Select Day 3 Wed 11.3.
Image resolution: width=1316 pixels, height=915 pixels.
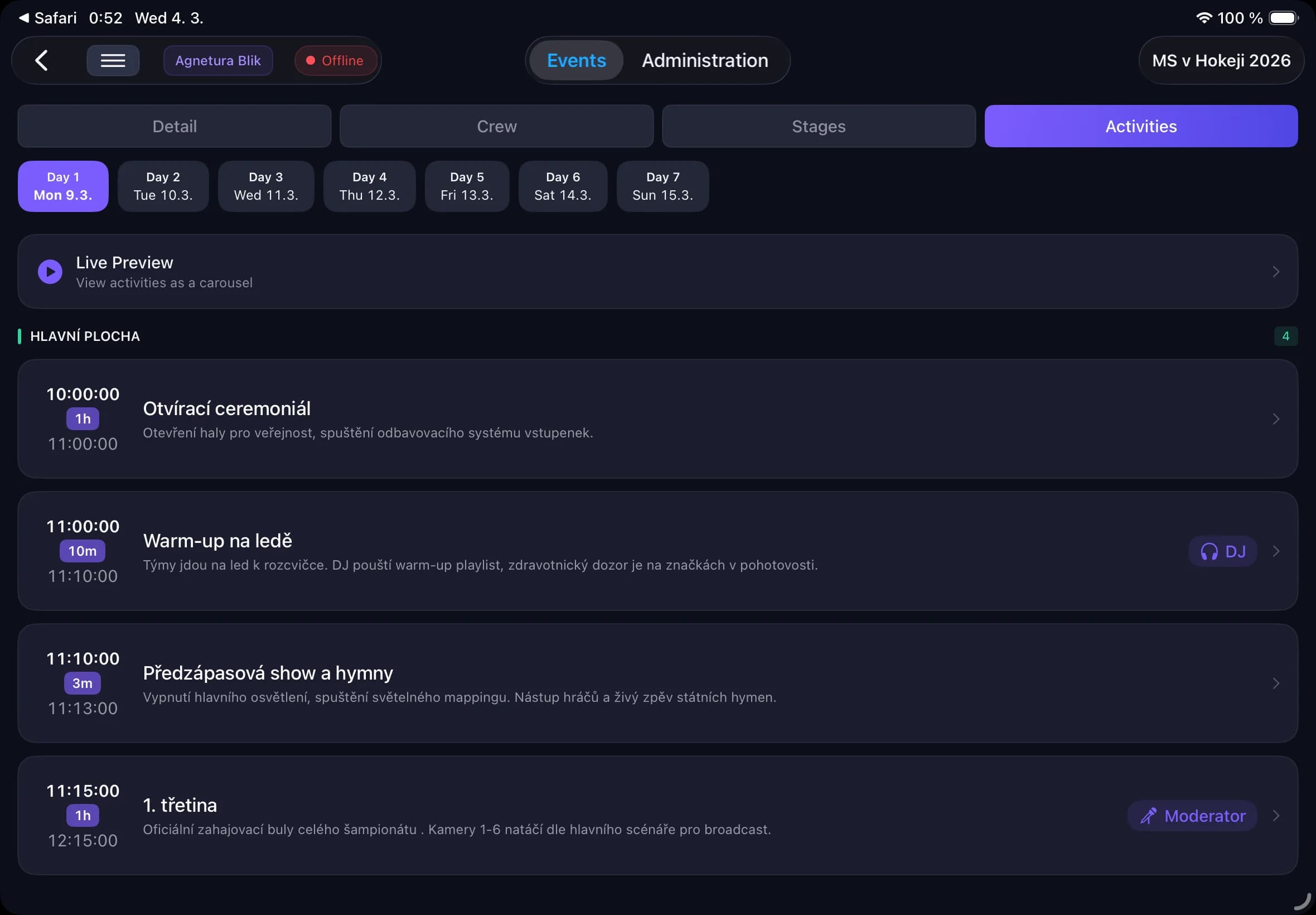point(266,186)
